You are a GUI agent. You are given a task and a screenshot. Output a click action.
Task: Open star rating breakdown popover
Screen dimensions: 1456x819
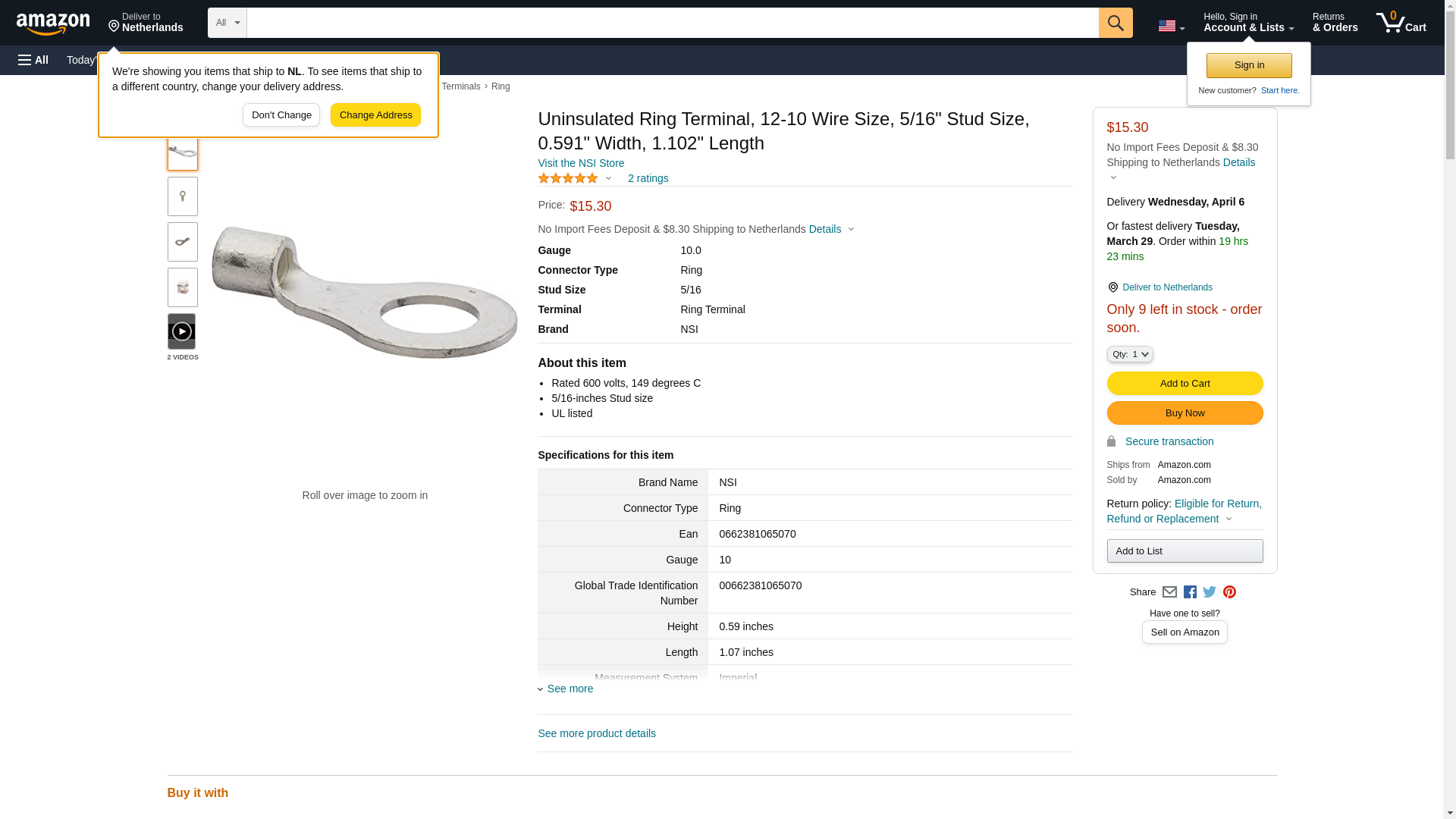[575, 178]
